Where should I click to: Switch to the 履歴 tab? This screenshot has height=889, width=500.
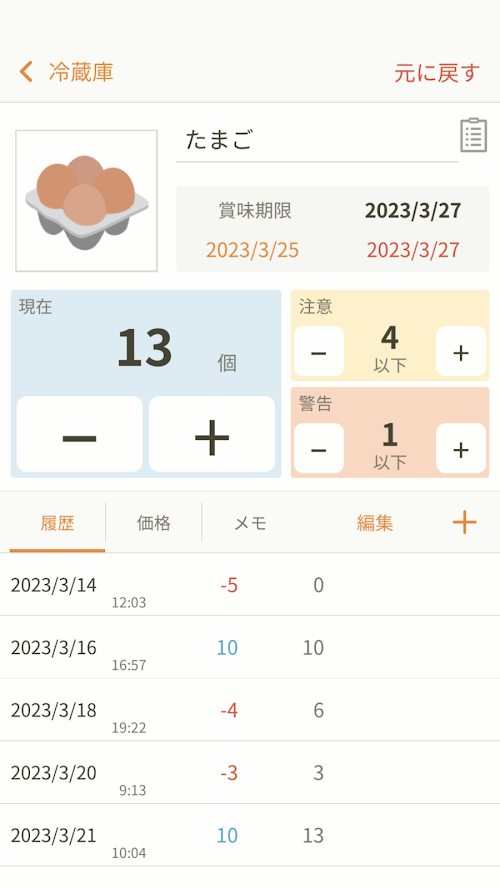[57, 523]
